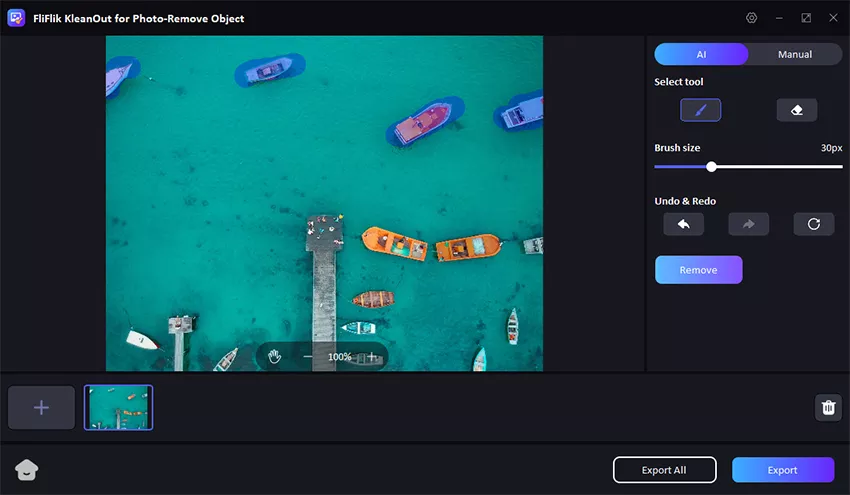The image size is (850, 495).
Task: Switch to the Manual tab
Action: [x=795, y=54]
